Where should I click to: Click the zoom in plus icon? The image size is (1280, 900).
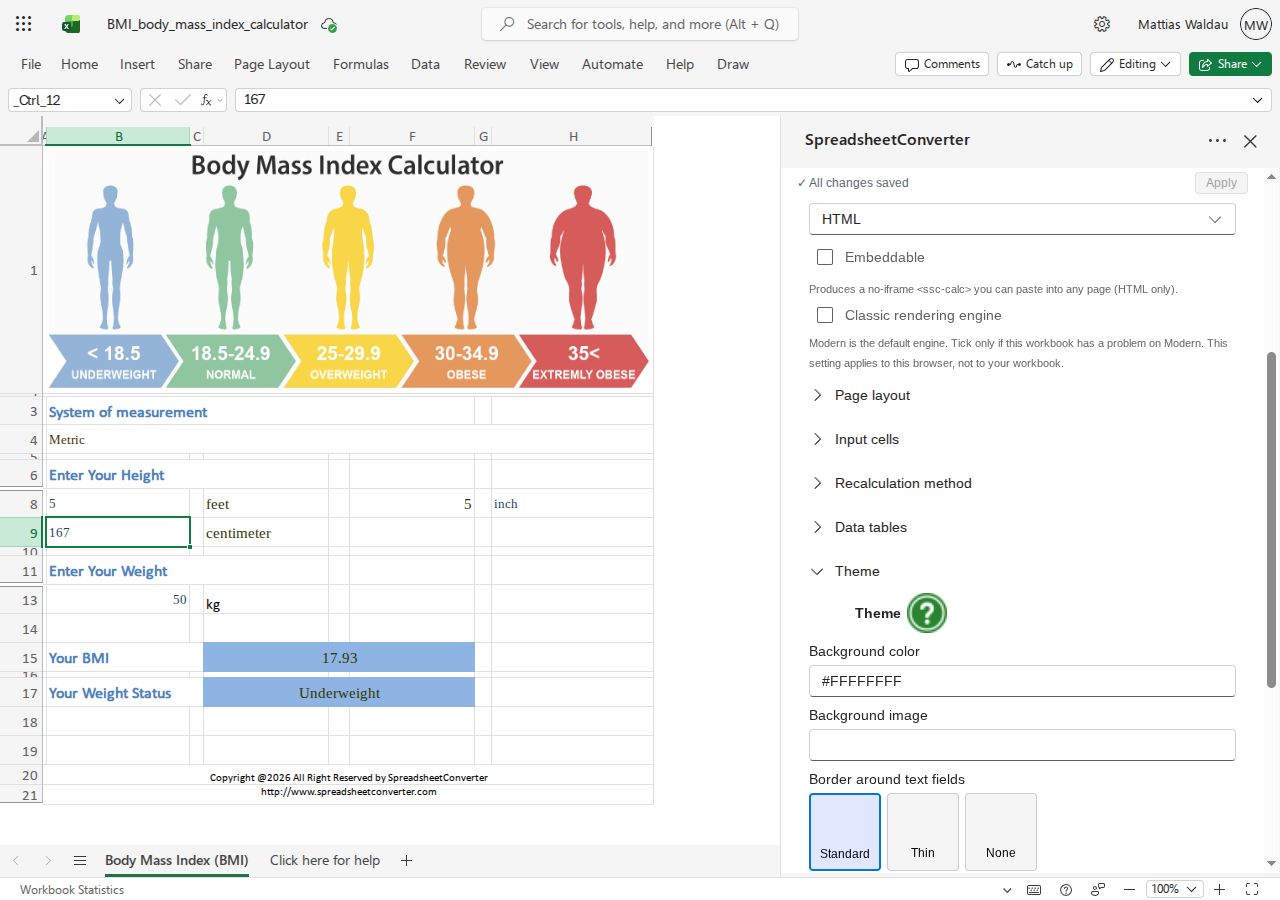pyautogui.click(x=1220, y=889)
